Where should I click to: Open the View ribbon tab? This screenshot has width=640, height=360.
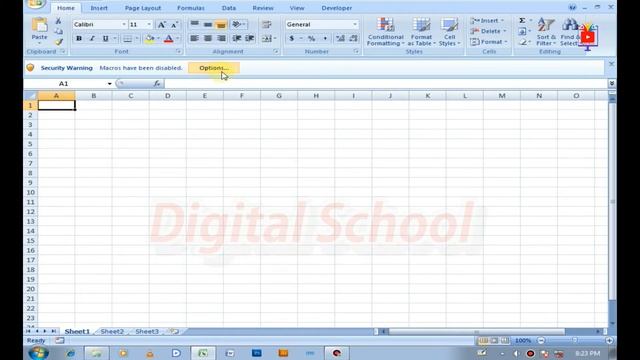click(297, 8)
